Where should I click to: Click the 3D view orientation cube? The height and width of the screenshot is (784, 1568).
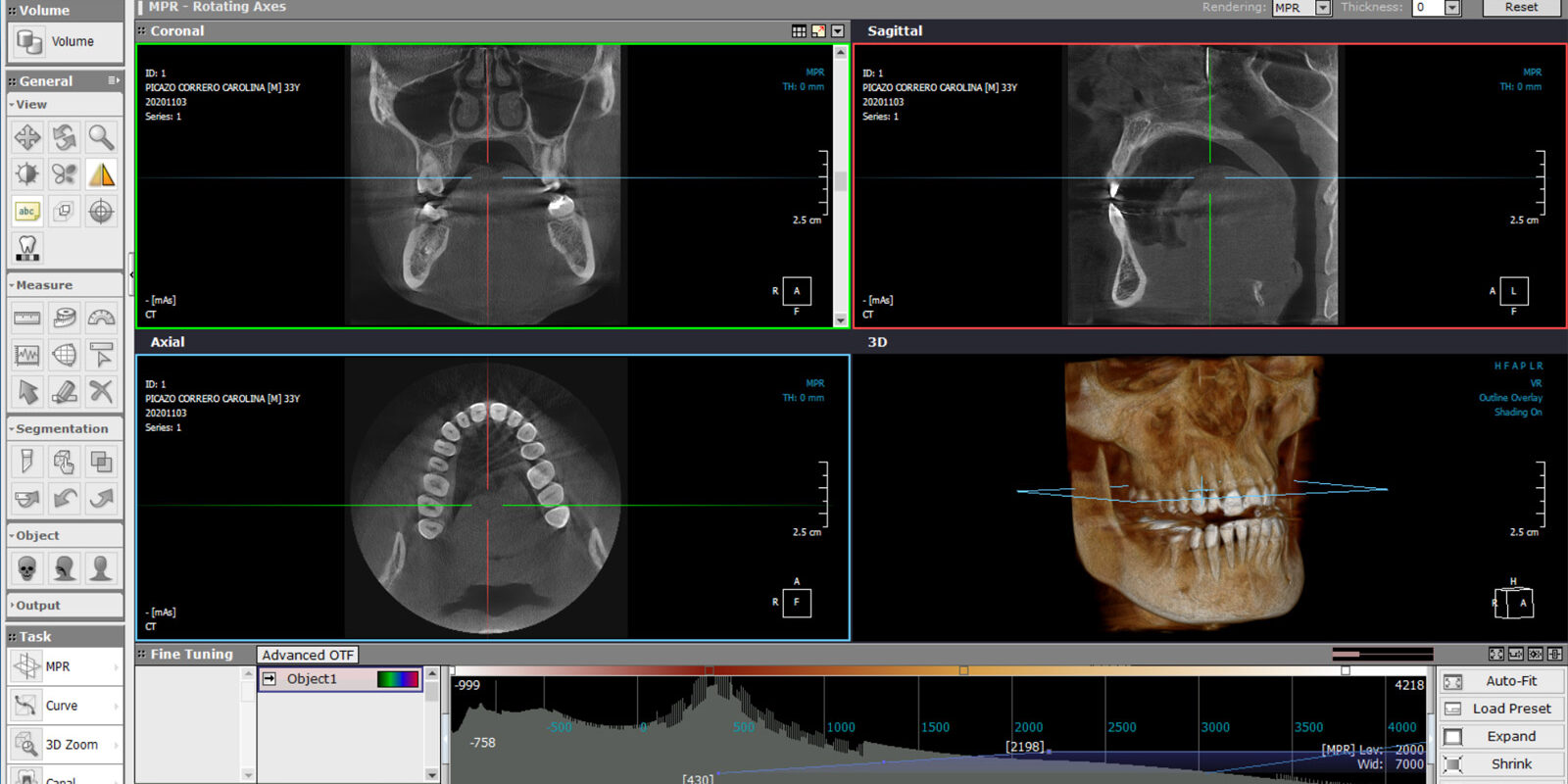tap(1514, 602)
